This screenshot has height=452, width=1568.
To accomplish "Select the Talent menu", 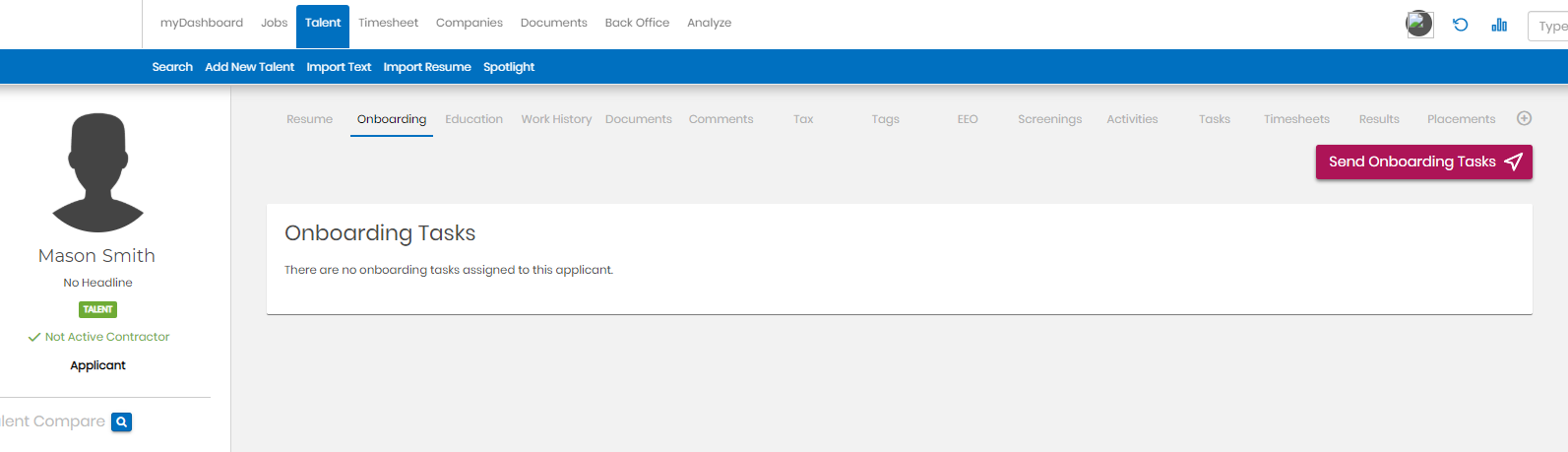I will point(323,26).
